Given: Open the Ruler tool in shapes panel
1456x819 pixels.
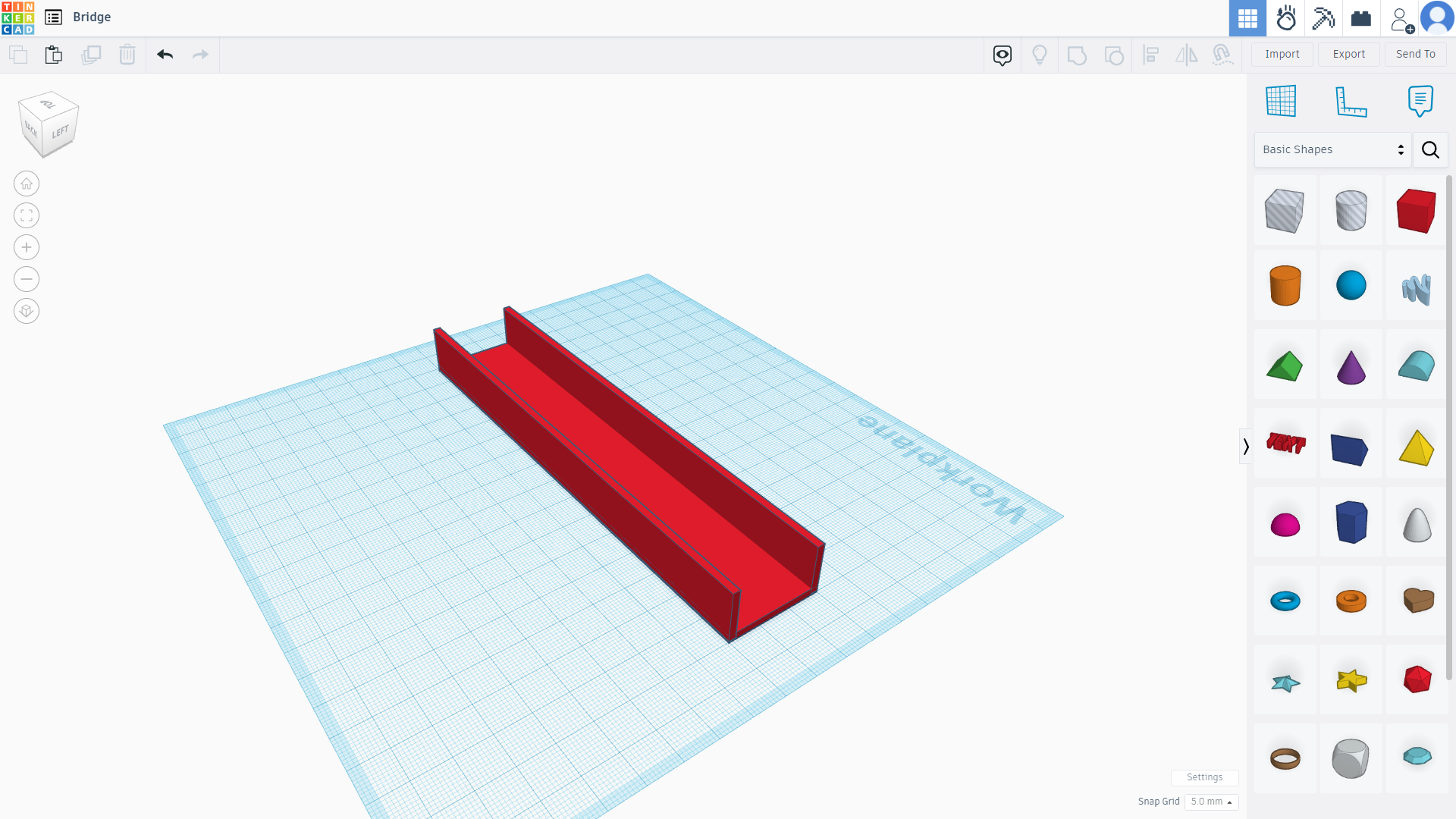Looking at the screenshot, I should click(x=1351, y=101).
